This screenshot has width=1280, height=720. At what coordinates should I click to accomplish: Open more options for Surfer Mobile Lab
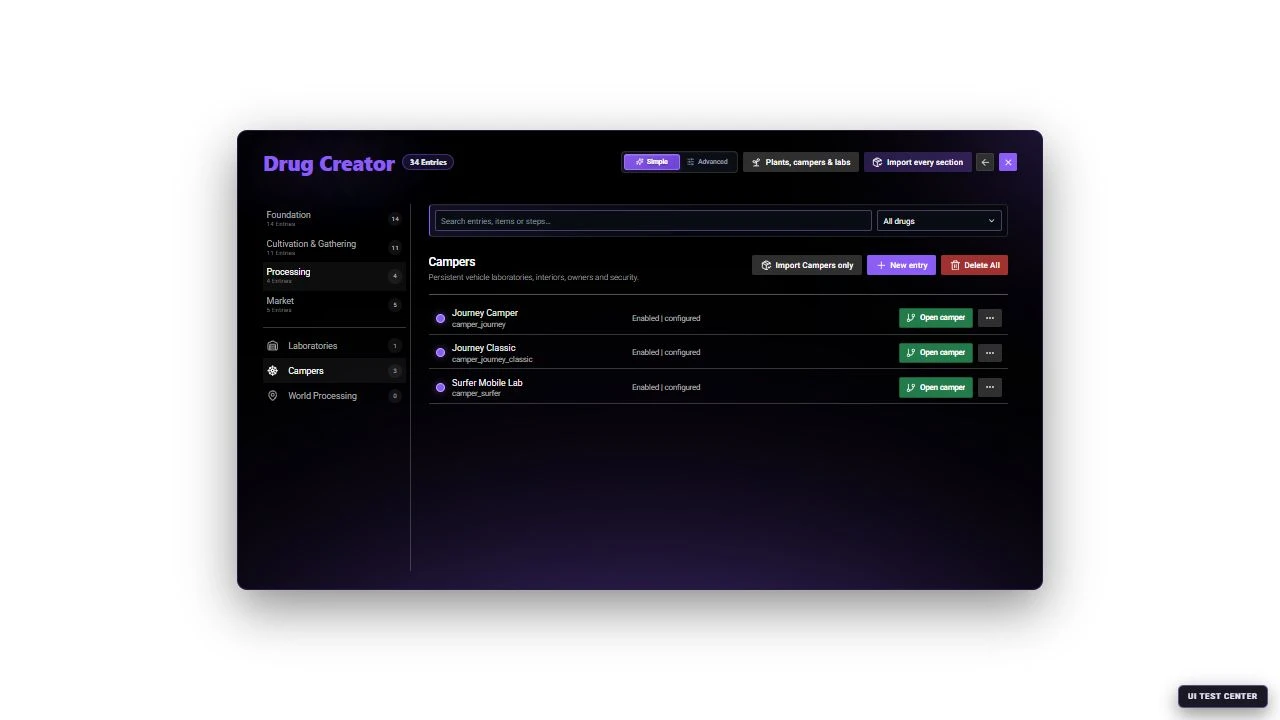pos(990,387)
